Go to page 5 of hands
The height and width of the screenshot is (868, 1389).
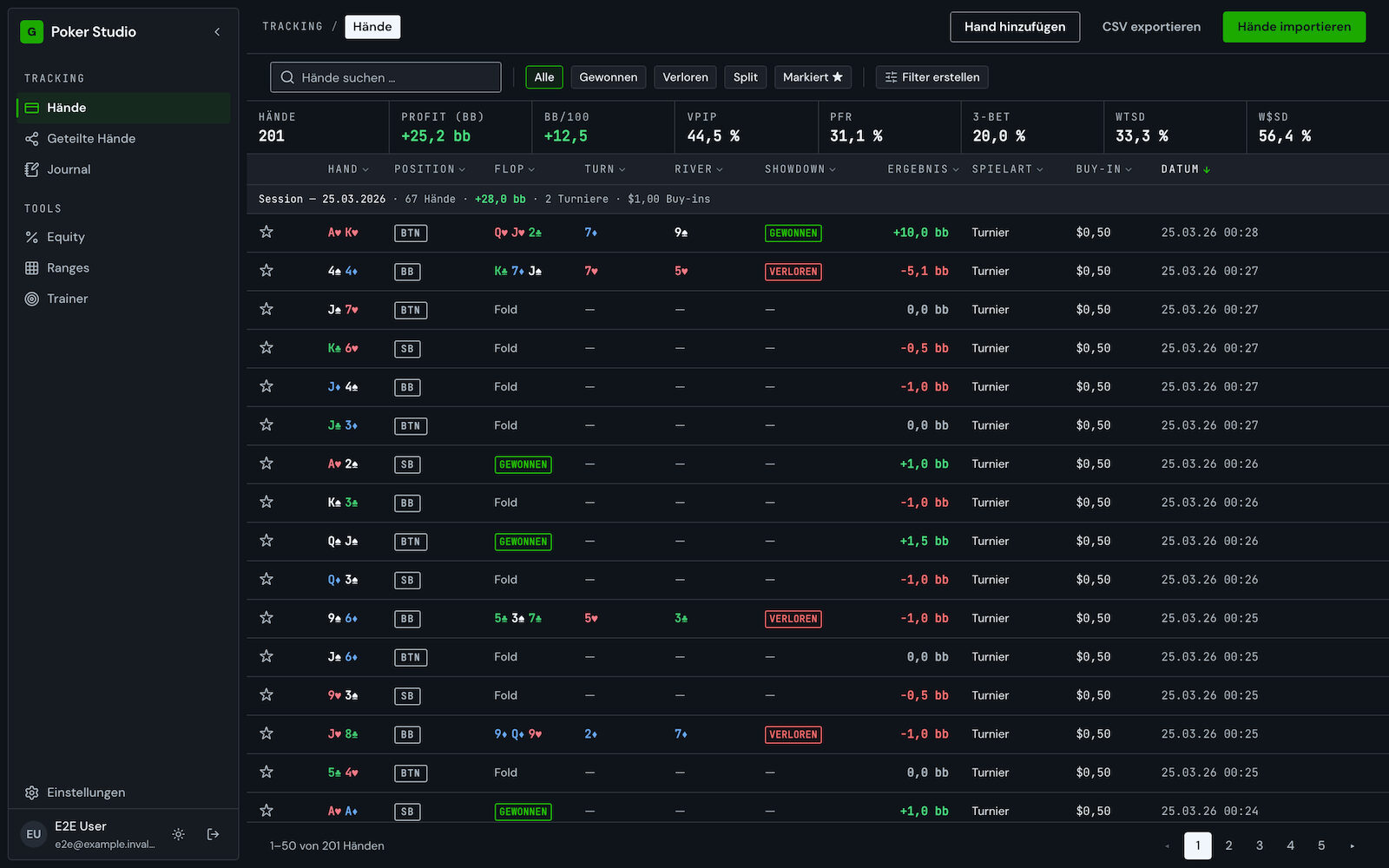pyautogui.click(x=1321, y=845)
